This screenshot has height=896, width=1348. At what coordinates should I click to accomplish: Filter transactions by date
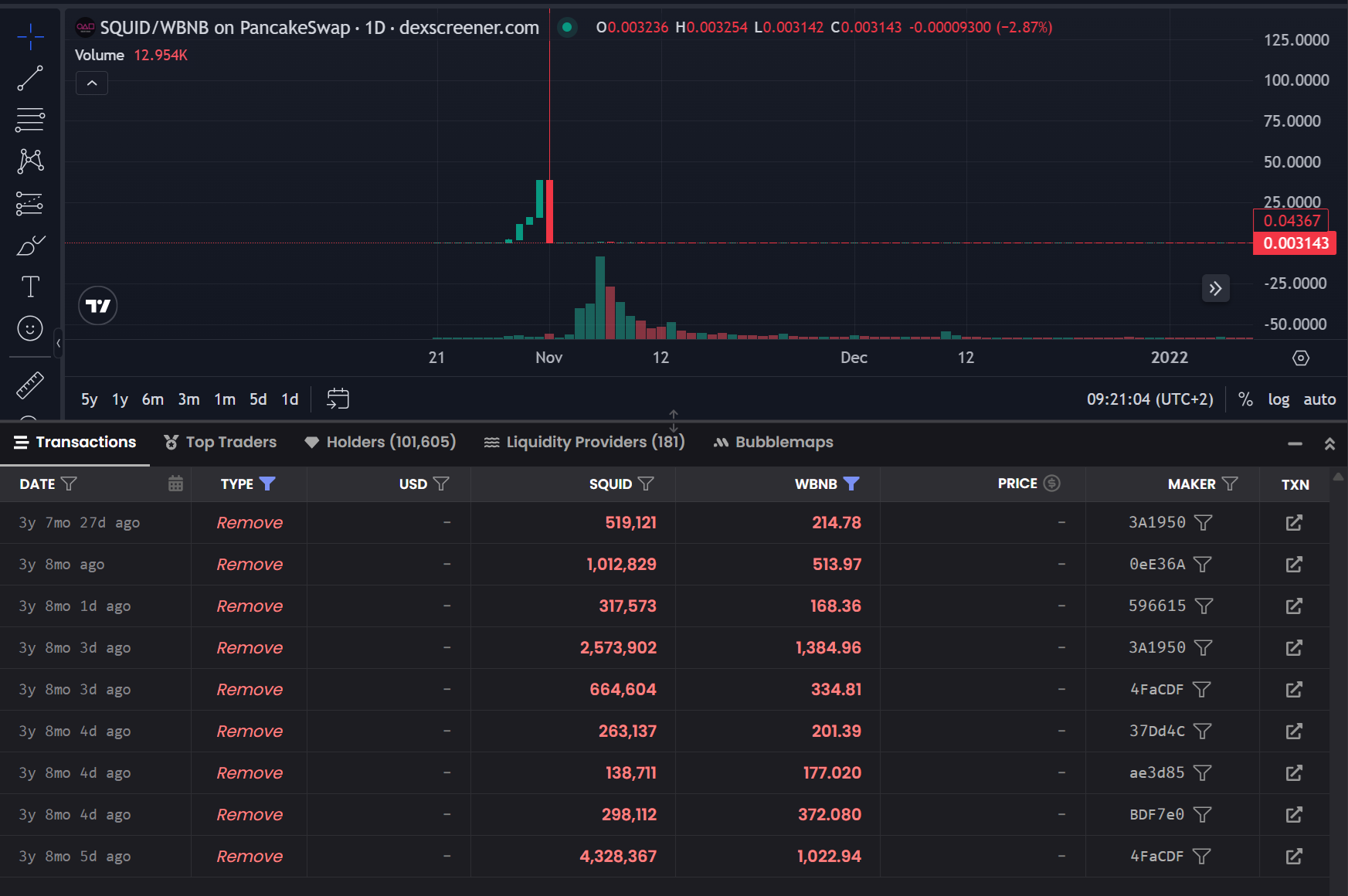point(69,484)
